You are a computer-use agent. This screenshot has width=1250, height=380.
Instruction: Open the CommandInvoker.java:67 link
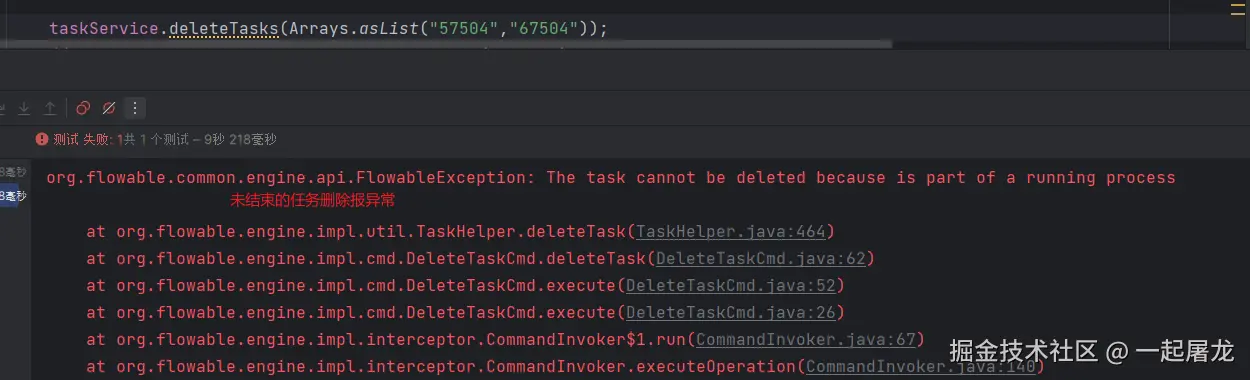coord(805,340)
